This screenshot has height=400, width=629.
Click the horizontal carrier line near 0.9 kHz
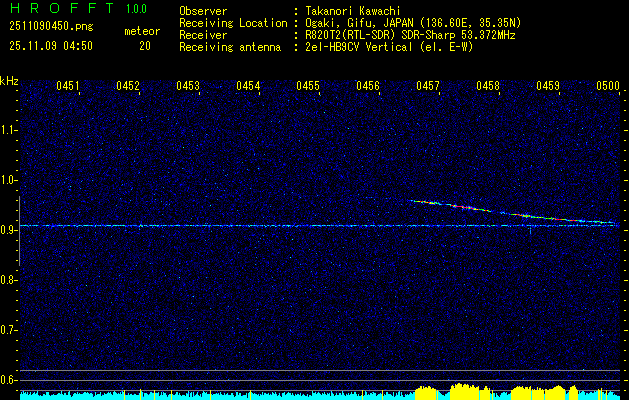(200, 225)
